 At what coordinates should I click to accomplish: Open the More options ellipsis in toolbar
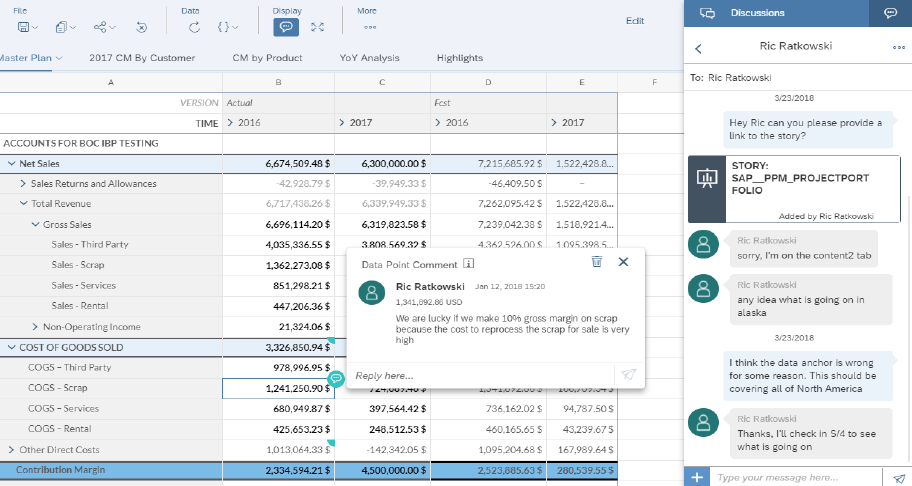370,27
